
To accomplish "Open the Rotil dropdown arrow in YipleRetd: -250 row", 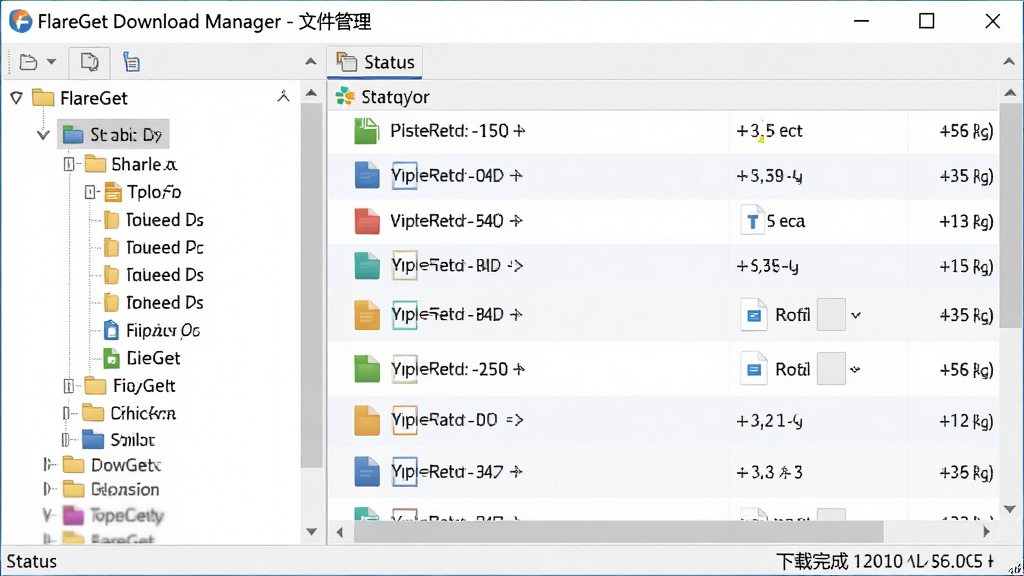I will (855, 370).
